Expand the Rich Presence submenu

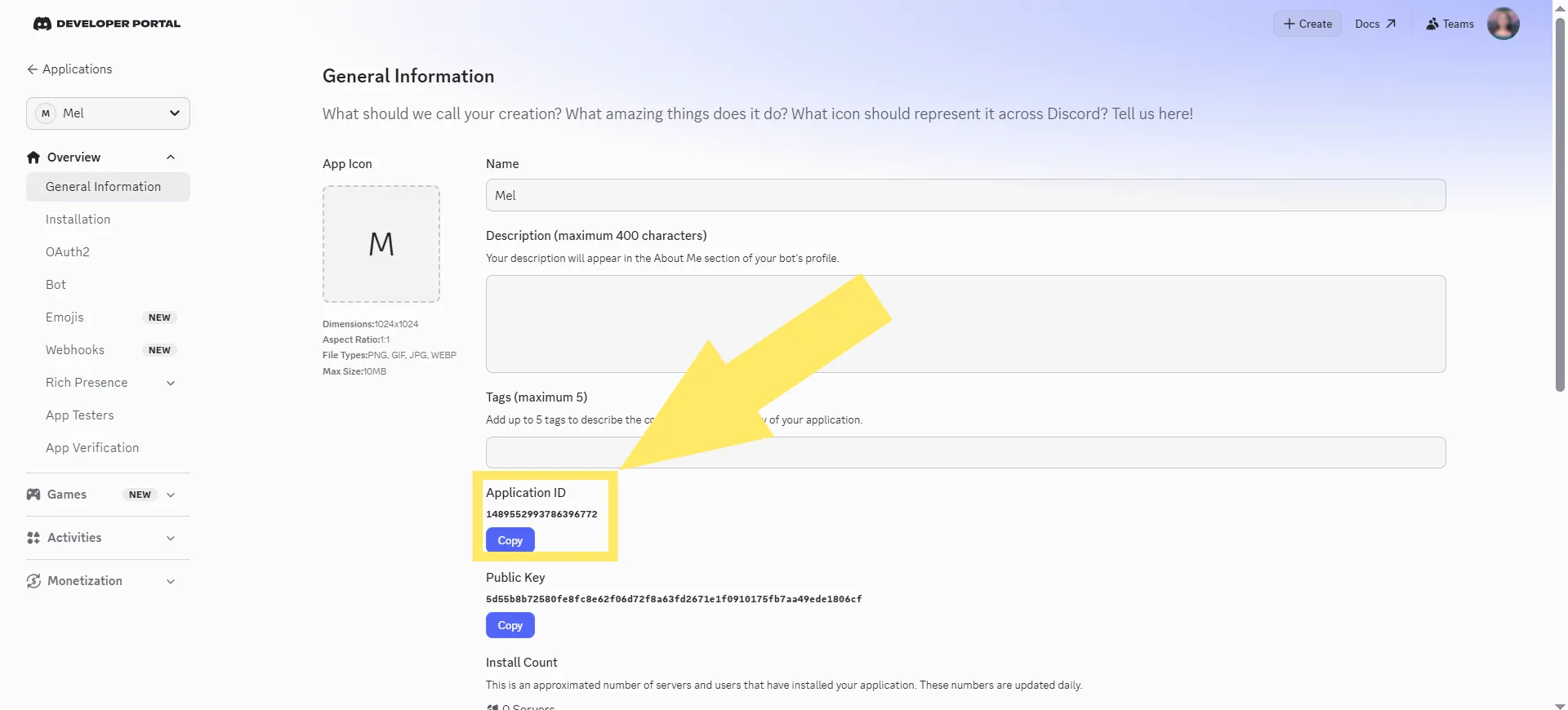click(x=171, y=383)
